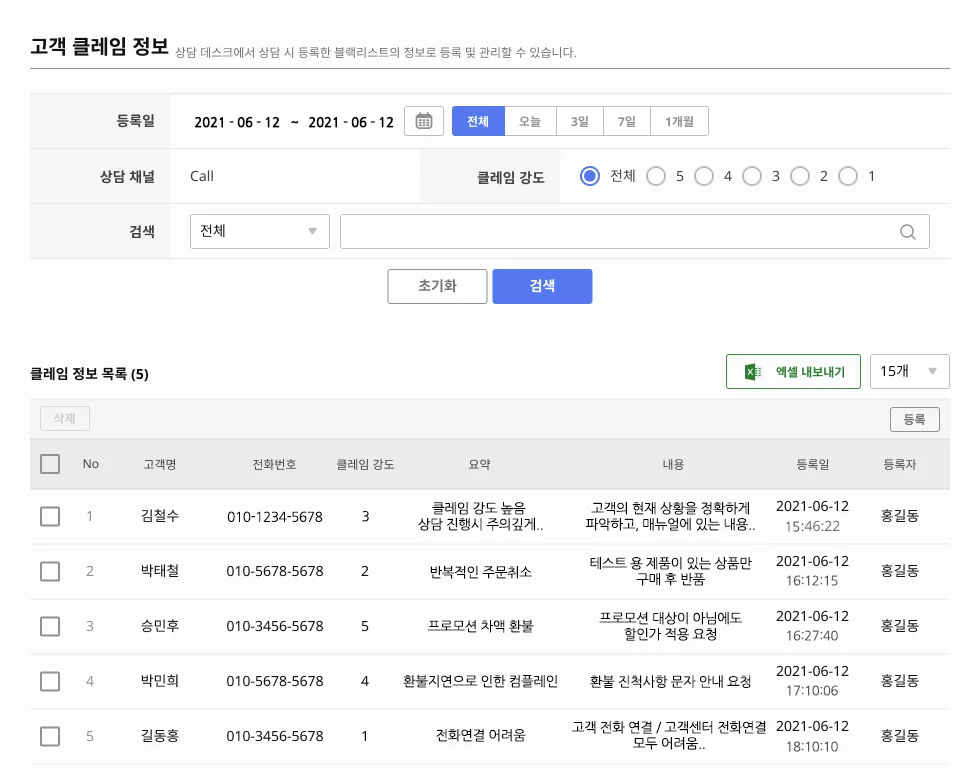Select claim intensity level 5 radio button
This screenshot has height=783, width=979.
(x=655, y=175)
